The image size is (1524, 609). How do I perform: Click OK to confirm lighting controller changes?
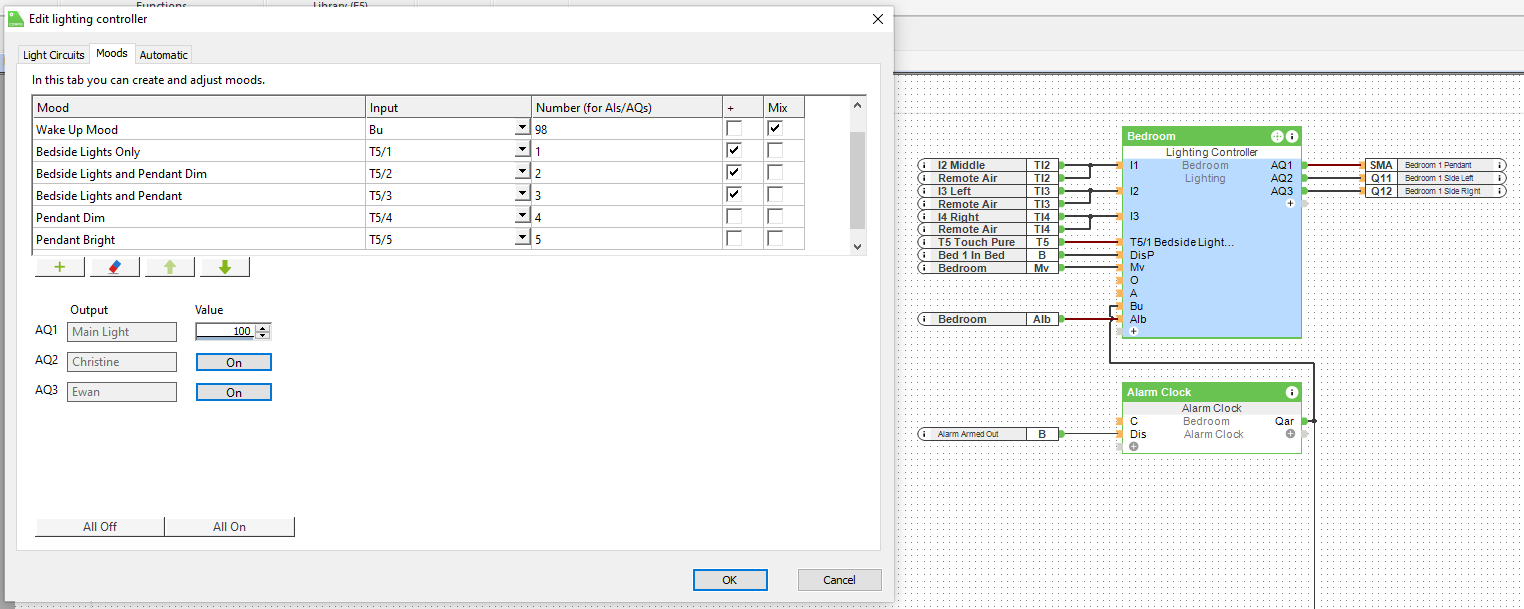729,580
